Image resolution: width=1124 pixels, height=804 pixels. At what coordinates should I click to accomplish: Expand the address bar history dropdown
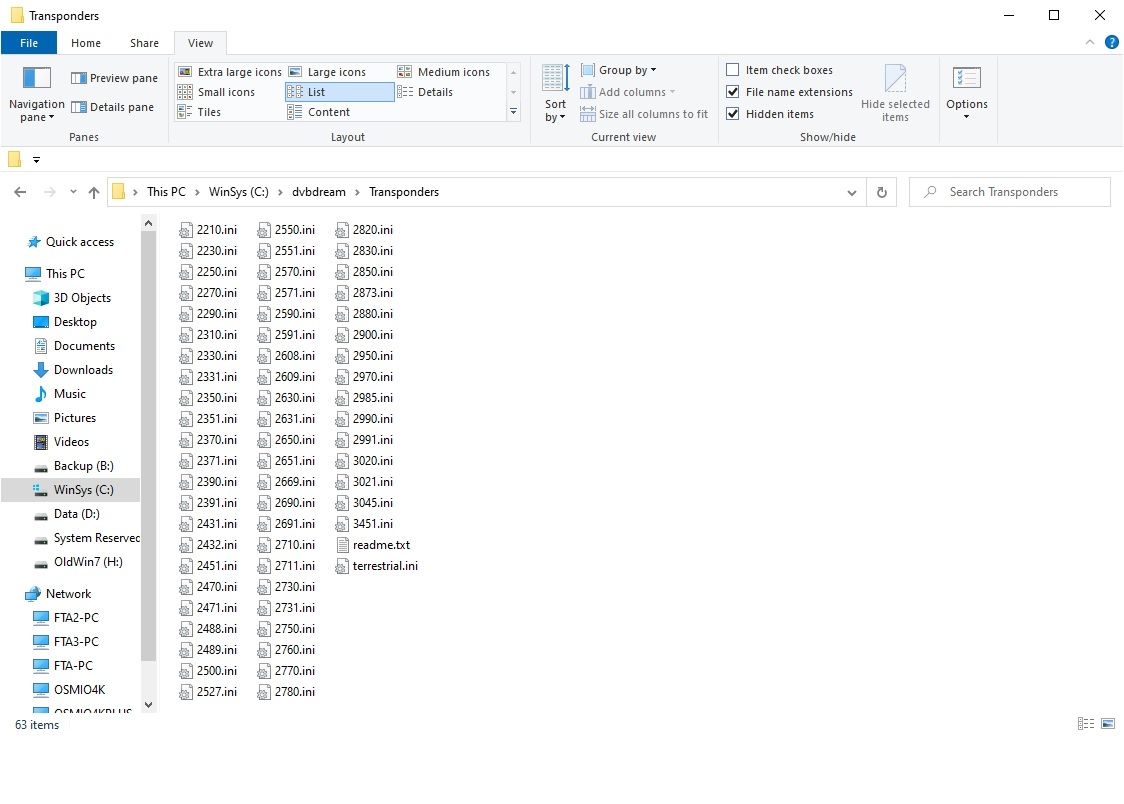click(x=852, y=192)
